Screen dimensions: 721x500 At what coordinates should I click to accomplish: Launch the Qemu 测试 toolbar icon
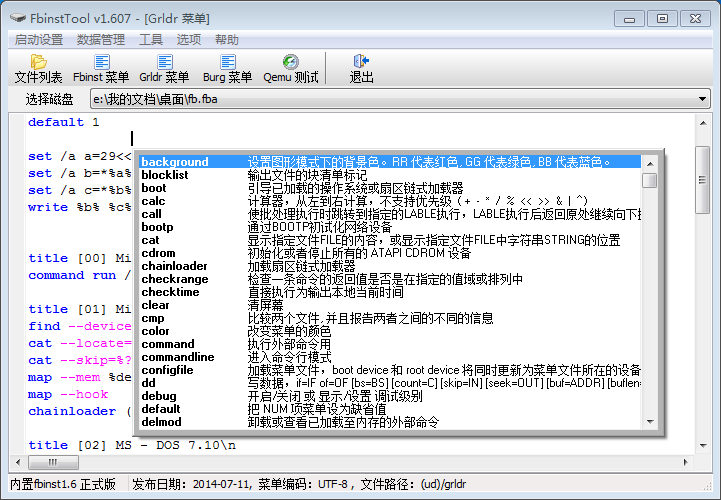(x=291, y=69)
